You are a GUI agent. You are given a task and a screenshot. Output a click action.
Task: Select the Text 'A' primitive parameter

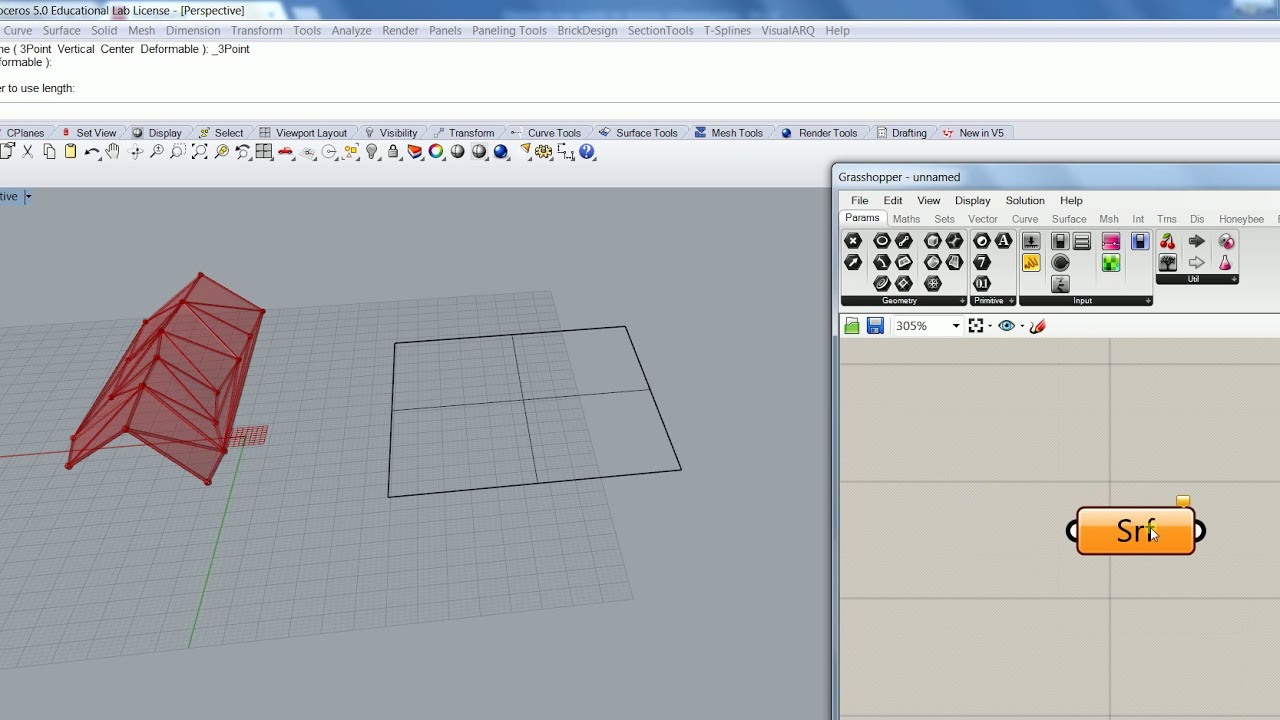pyautogui.click(x=1003, y=241)
